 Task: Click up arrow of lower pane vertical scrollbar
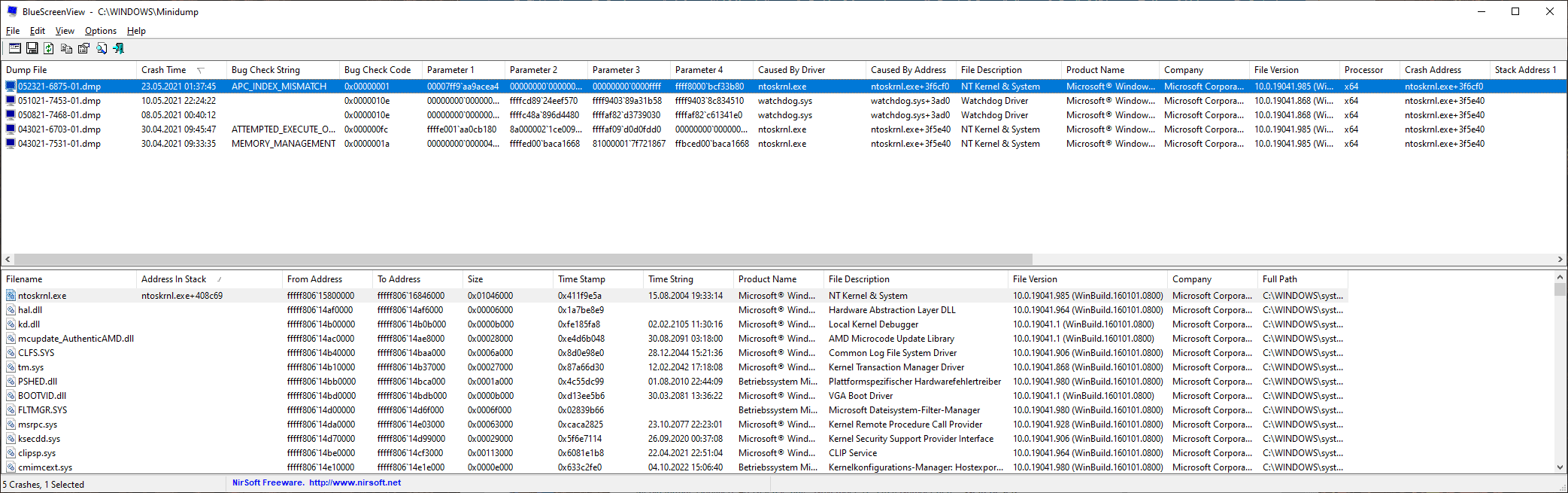click(1560, 278)
